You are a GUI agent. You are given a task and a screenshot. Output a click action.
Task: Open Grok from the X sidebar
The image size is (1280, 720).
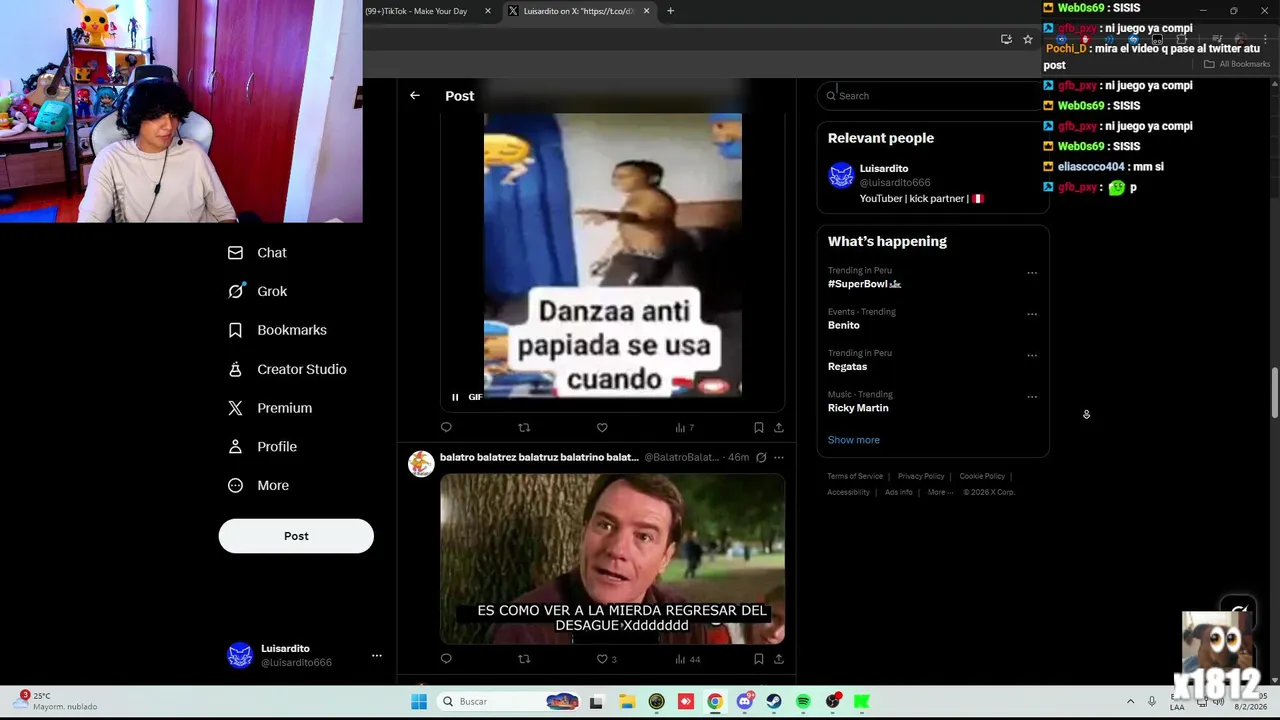coord(257,291)
